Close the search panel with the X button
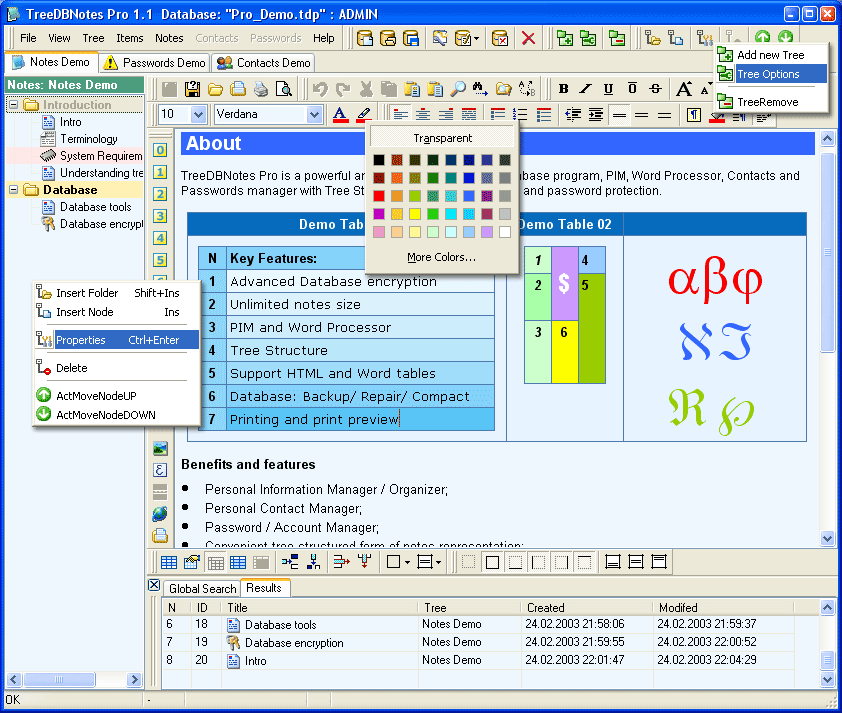This screenshot has height=713, width=842. click(x=154, y=585)
